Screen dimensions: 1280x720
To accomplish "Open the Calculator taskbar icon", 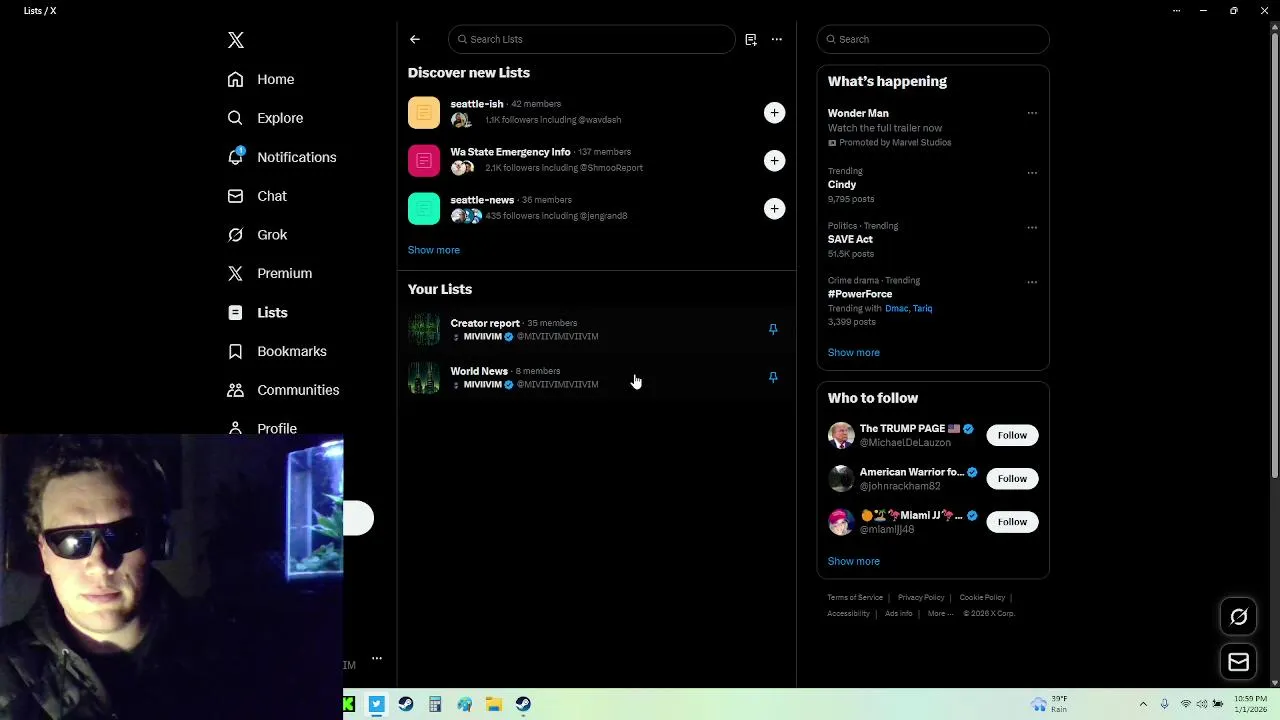I will pyautogui.click(x=435, y=704).
